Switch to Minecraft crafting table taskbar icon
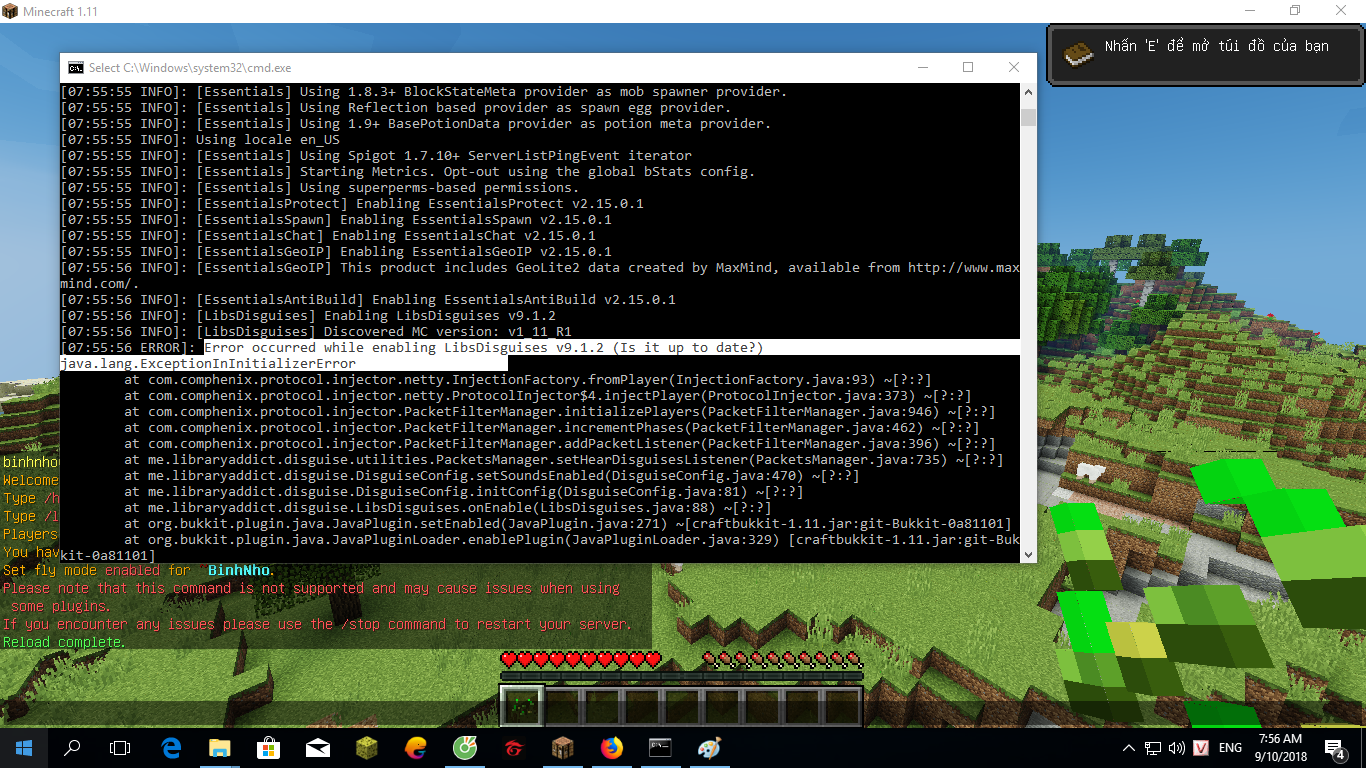The width and height of the screenshot is (1366, 768). [x=563, y=747]
